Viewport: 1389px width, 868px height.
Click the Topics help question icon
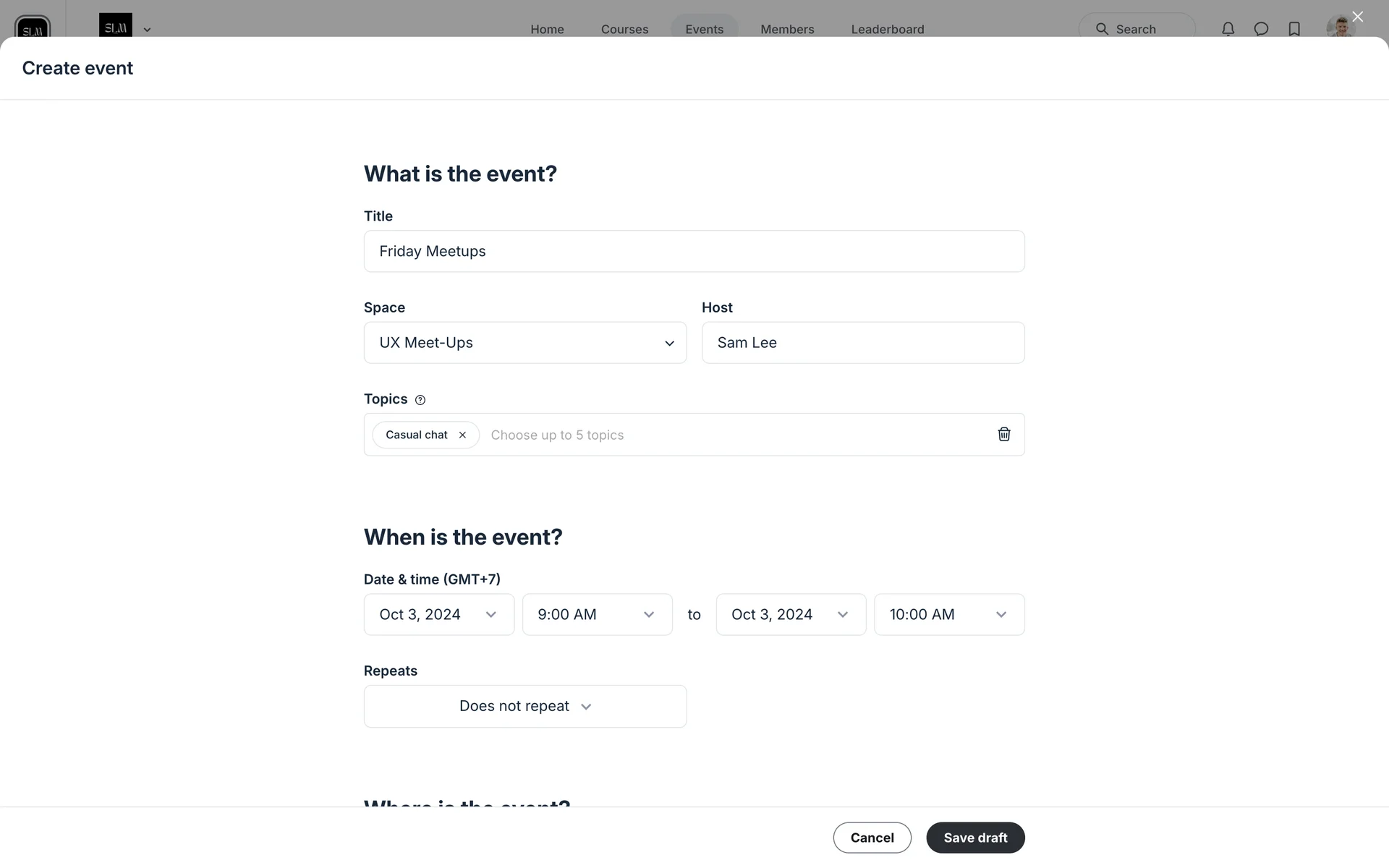[420, 400]
